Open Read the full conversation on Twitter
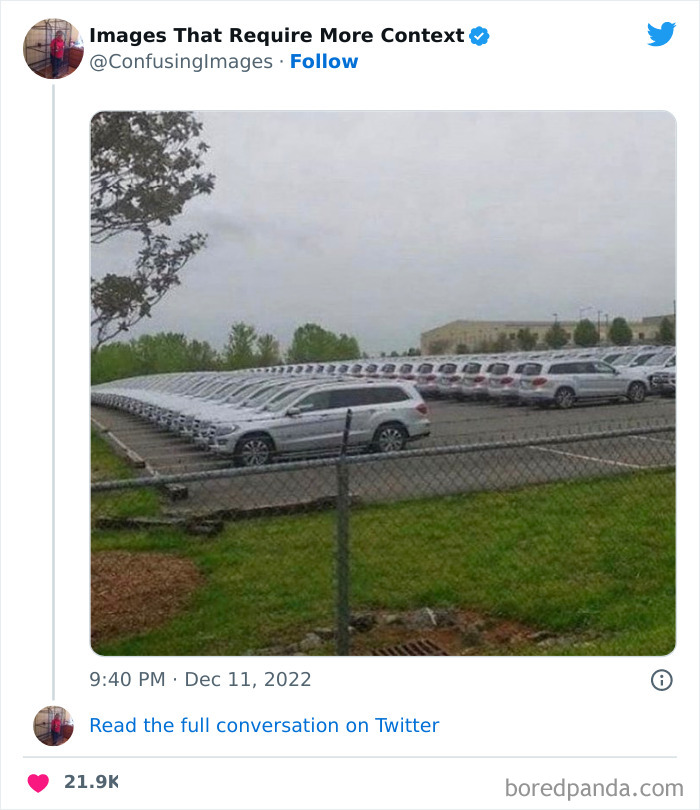Screen dimensions: 700x810 pos(264,725)
